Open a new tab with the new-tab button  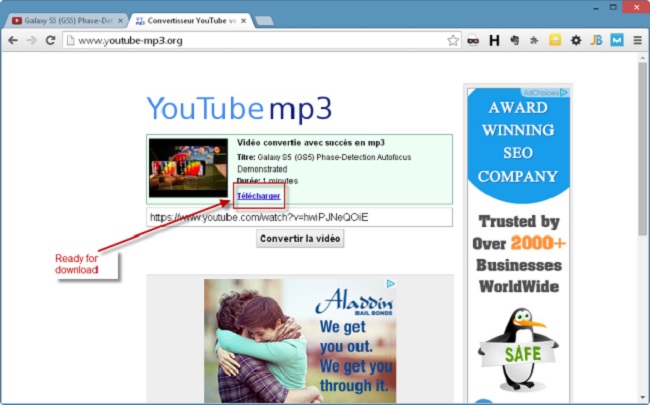(x=264, y=21)
